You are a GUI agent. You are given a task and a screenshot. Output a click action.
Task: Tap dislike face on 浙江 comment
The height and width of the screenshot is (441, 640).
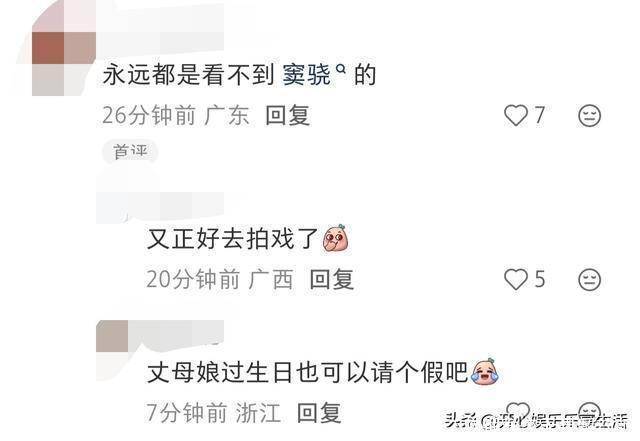[x=590, y=411]
